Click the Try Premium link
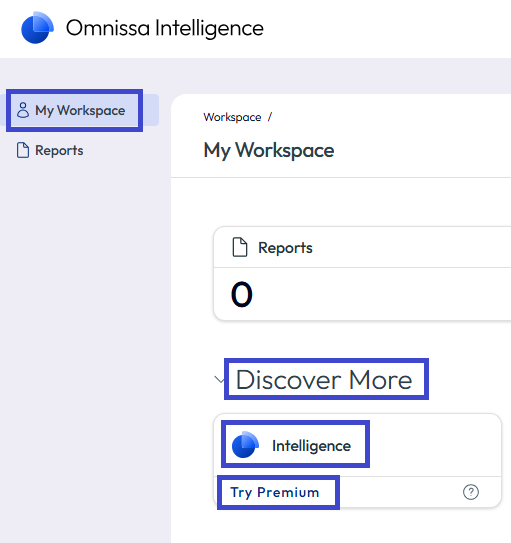The height and width of the screenshot is (543, 511). (275, 492)
